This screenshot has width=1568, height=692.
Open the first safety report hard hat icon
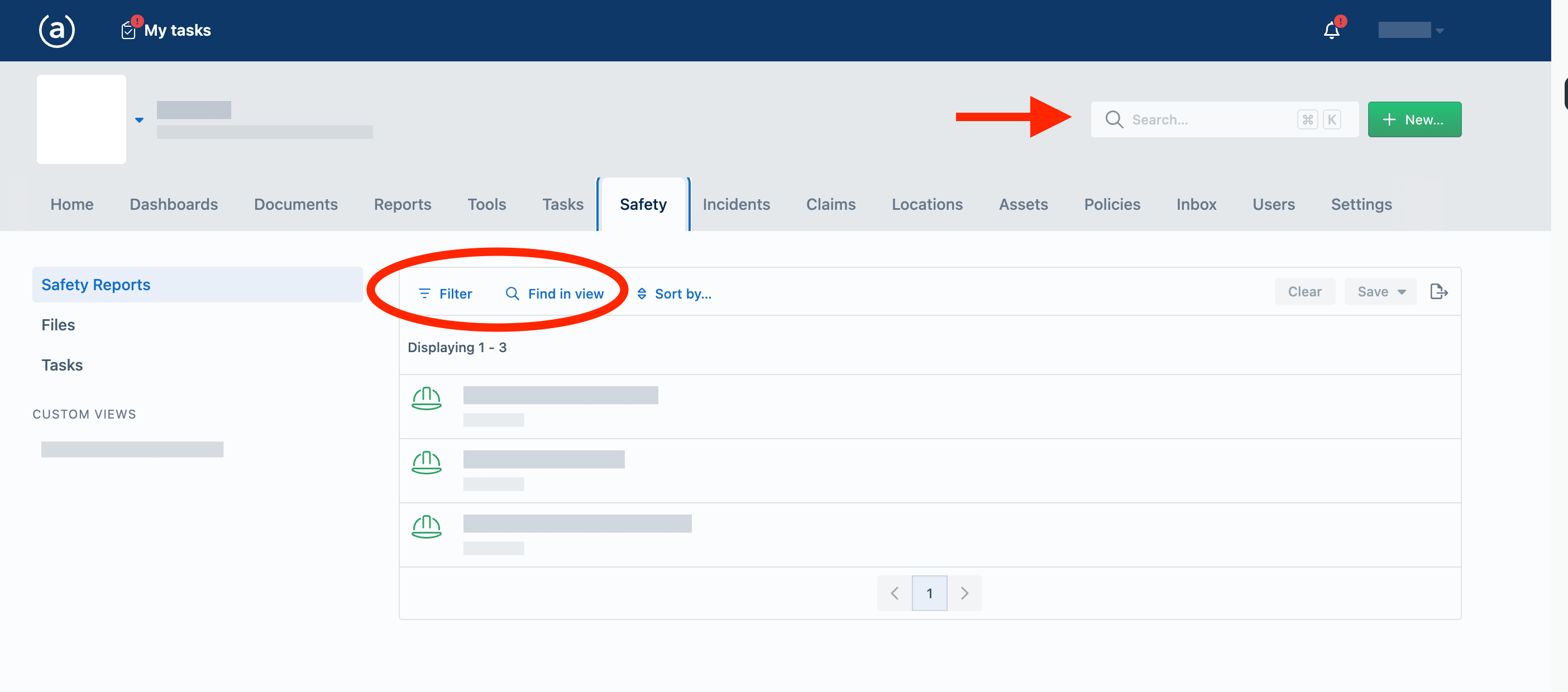point(426,398)
